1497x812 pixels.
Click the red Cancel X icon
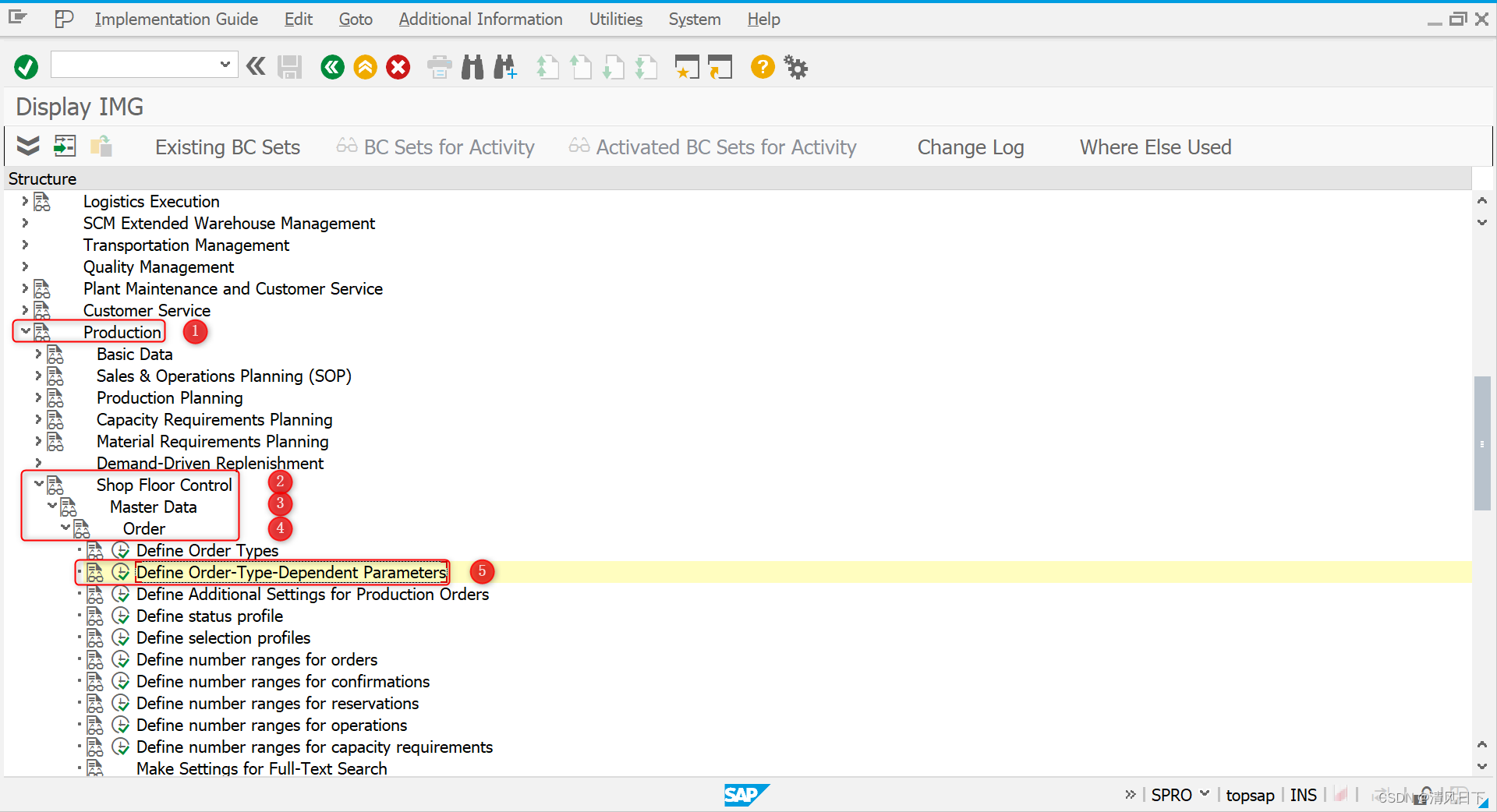tap(398, 67)
